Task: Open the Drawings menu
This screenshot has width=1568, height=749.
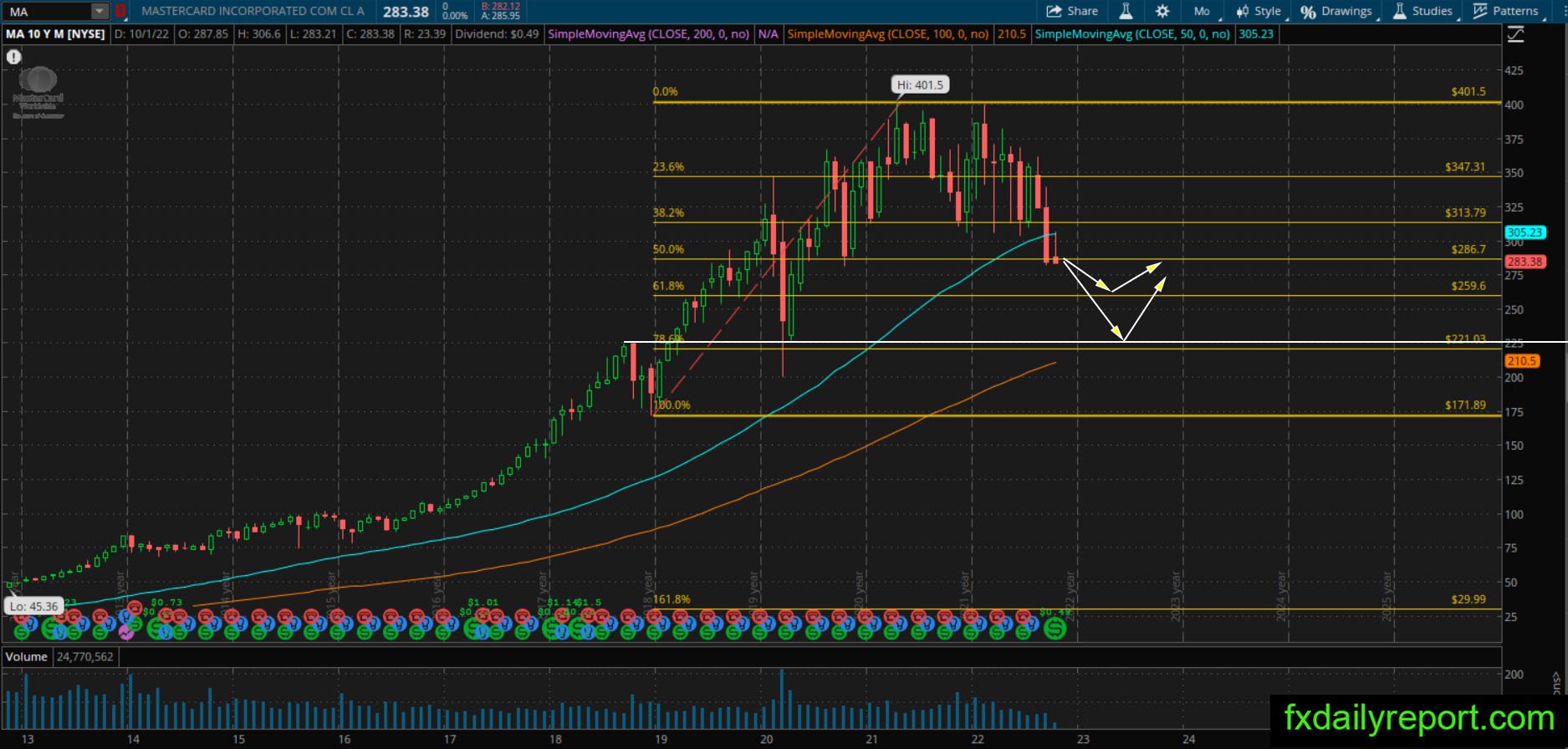Action: [1338, 11]
